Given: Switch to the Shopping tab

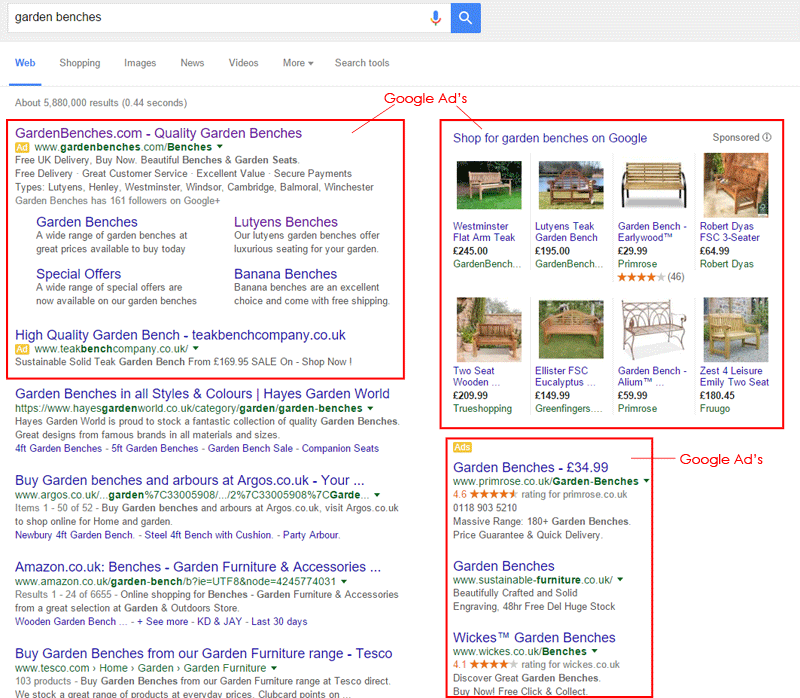Looking at the screenshot, I should click(x=80, y=63).
